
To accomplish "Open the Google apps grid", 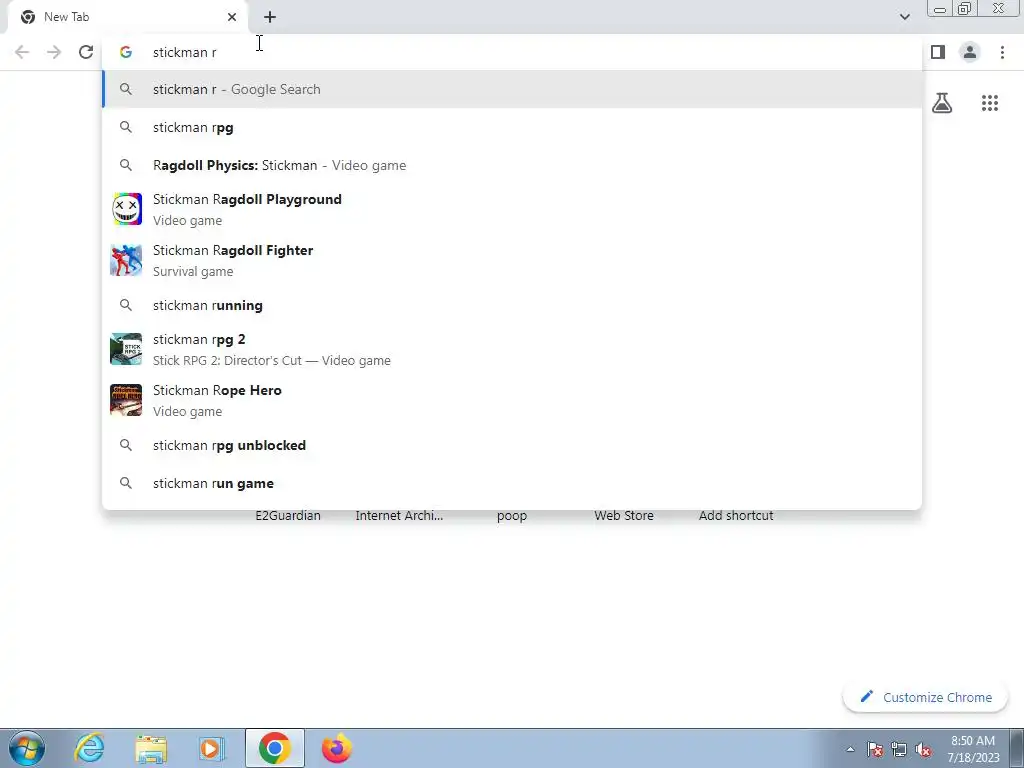I will pyautogui.click(x=989, y=103).
